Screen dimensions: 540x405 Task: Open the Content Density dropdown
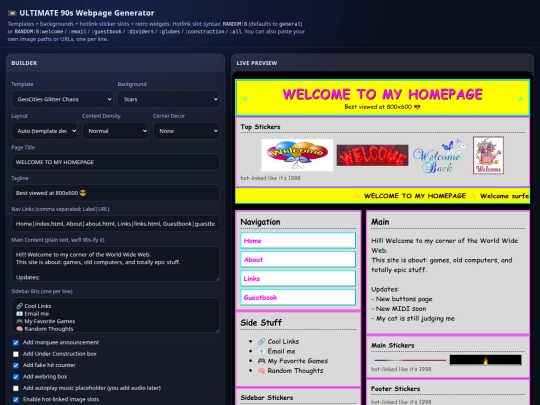115,131
